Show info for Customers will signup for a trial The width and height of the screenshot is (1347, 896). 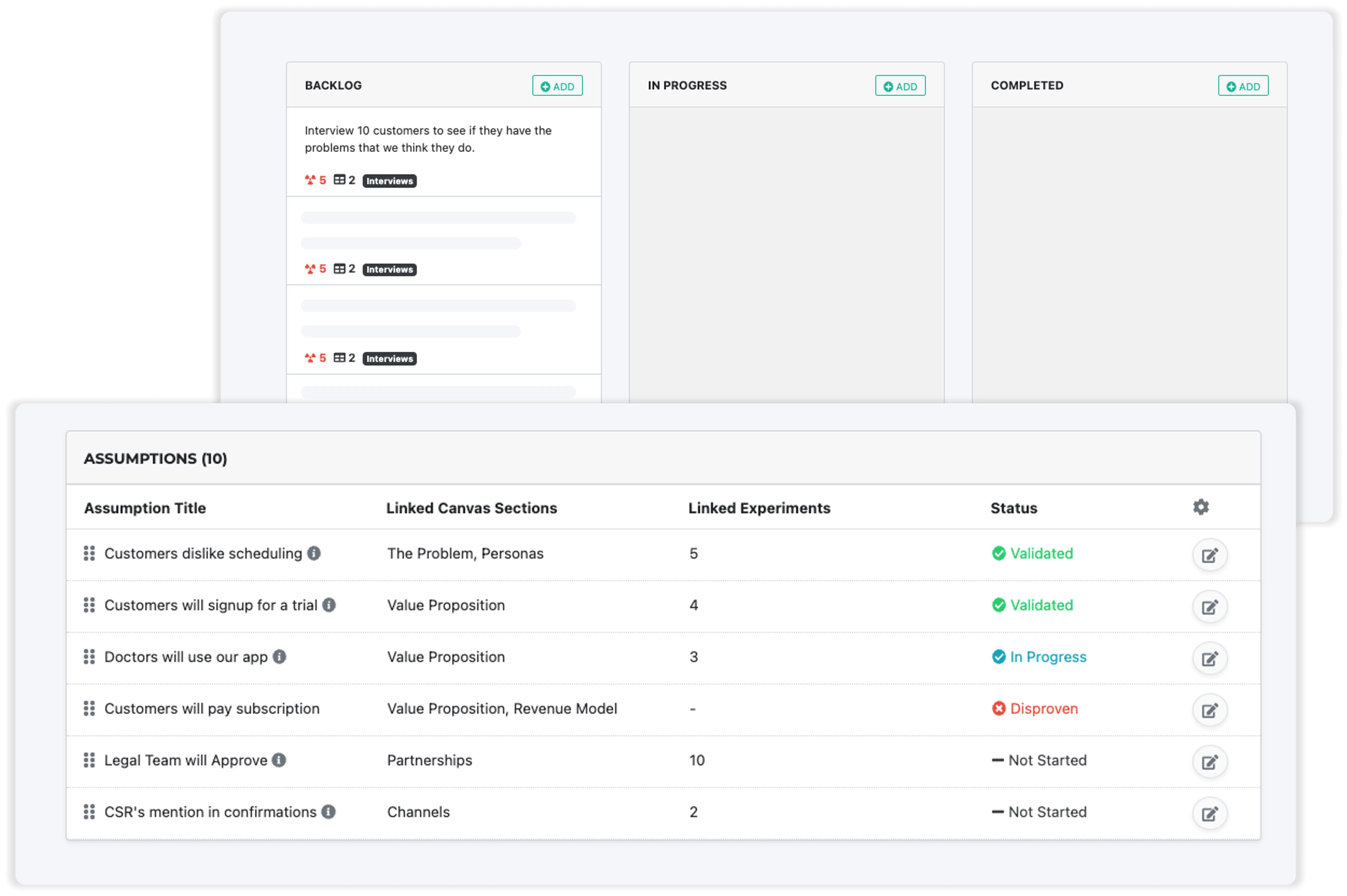(x=329, y=605)
